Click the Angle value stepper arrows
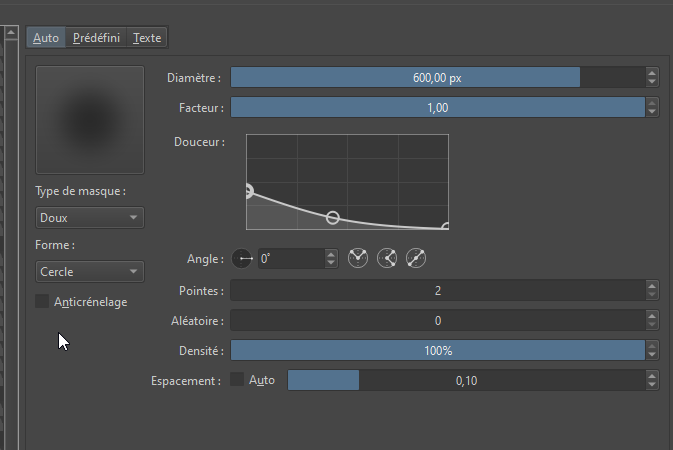The image size is (673, 450). point(332,258)
